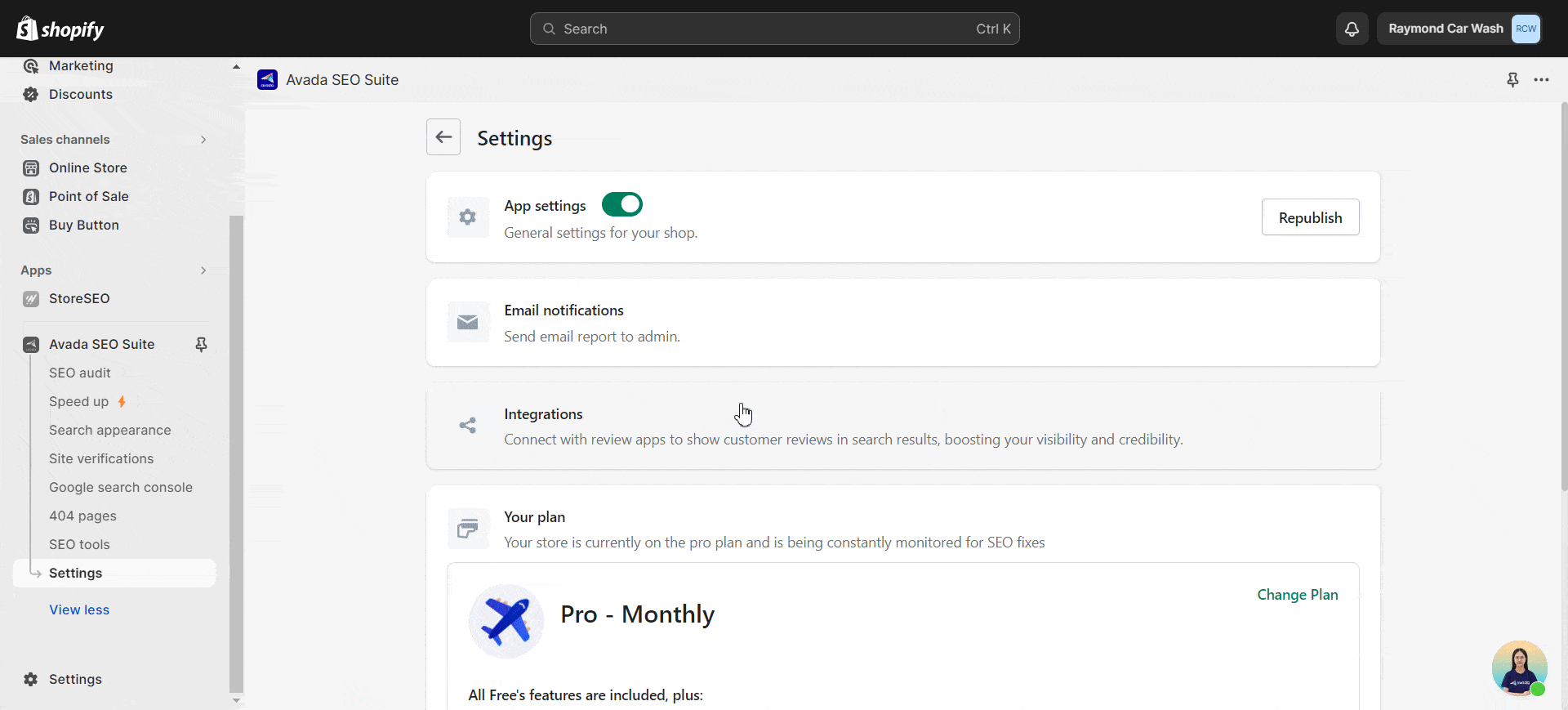Image resolution: width=1568 pixels, height=710 pixels.
Task: Open the Raymond Car Wash store menu
Action: (1459, 29)
